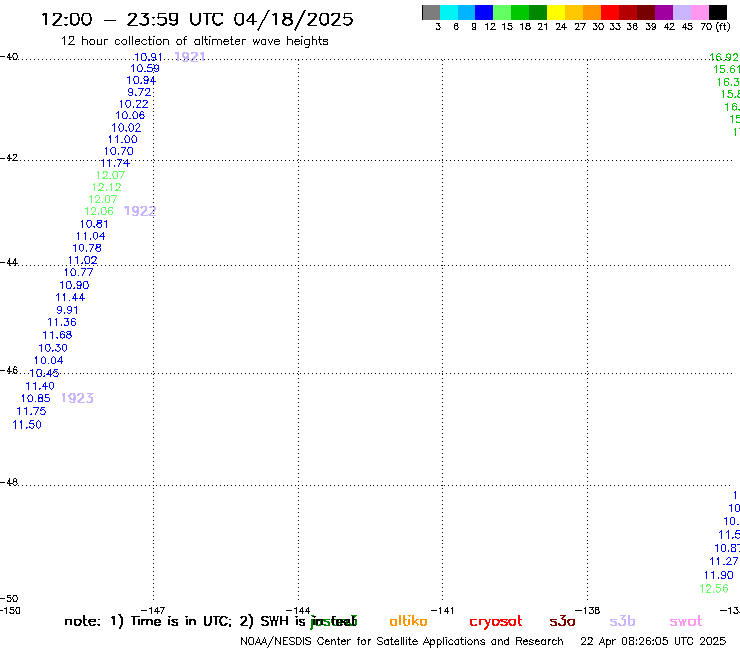Image resolution: width=740 pixels, height=650 pixels.
Task: Click the green wave height value '12.56'
Action: point(714,589)
